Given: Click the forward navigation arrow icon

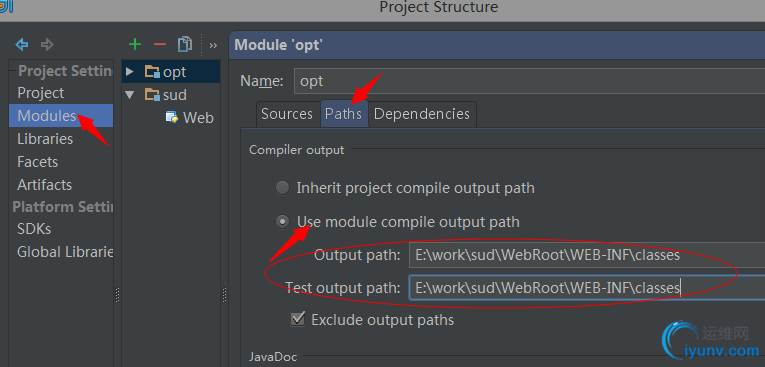Looking at the screenshot, I should [47, 45].
